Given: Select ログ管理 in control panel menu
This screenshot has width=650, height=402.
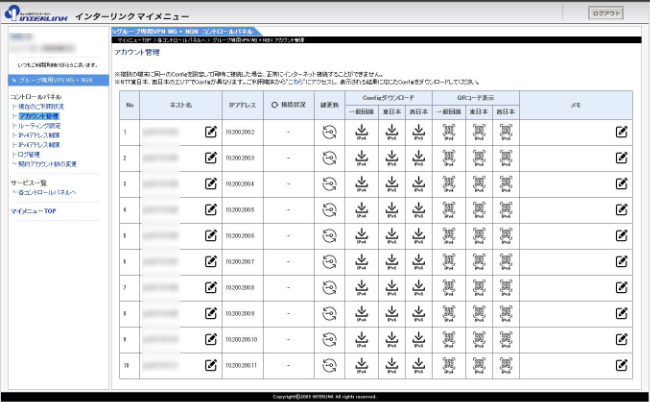Looking at the screenshot, I should point(30,154).
